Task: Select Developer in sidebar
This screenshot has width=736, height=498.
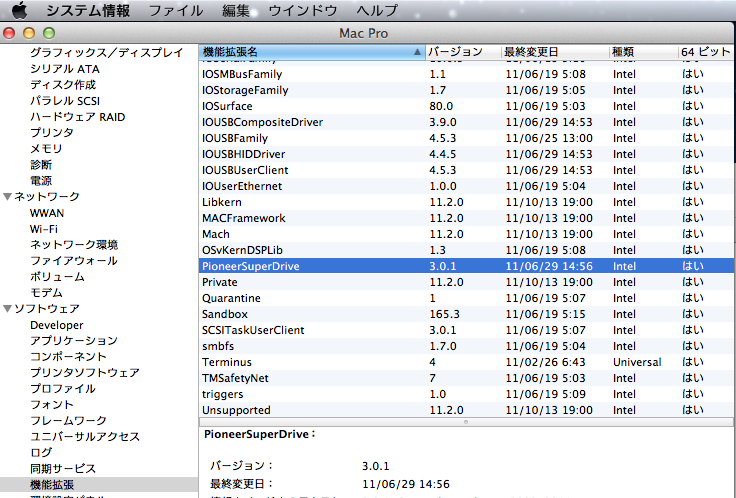Action: (56, 325)
